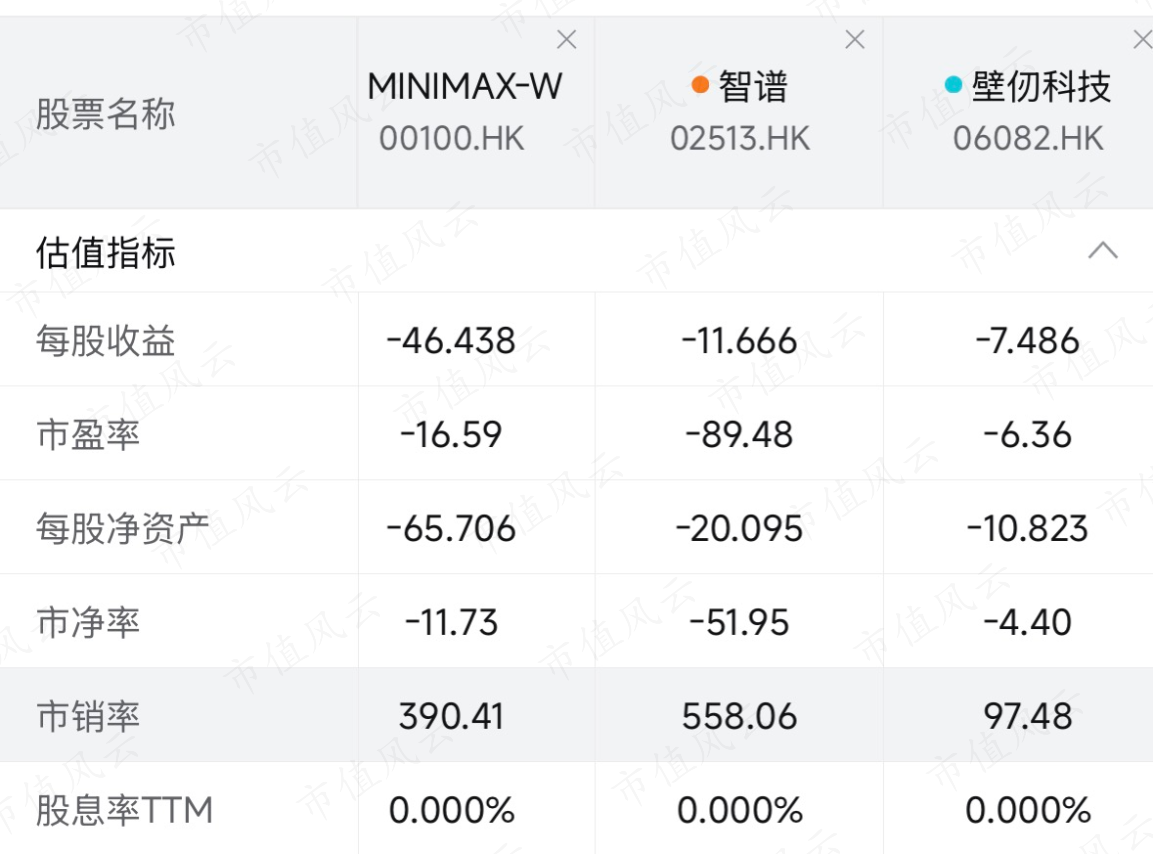Click the 估值指标 section header
This screenshot has width=1153, height=854.
tap(106, 253)
